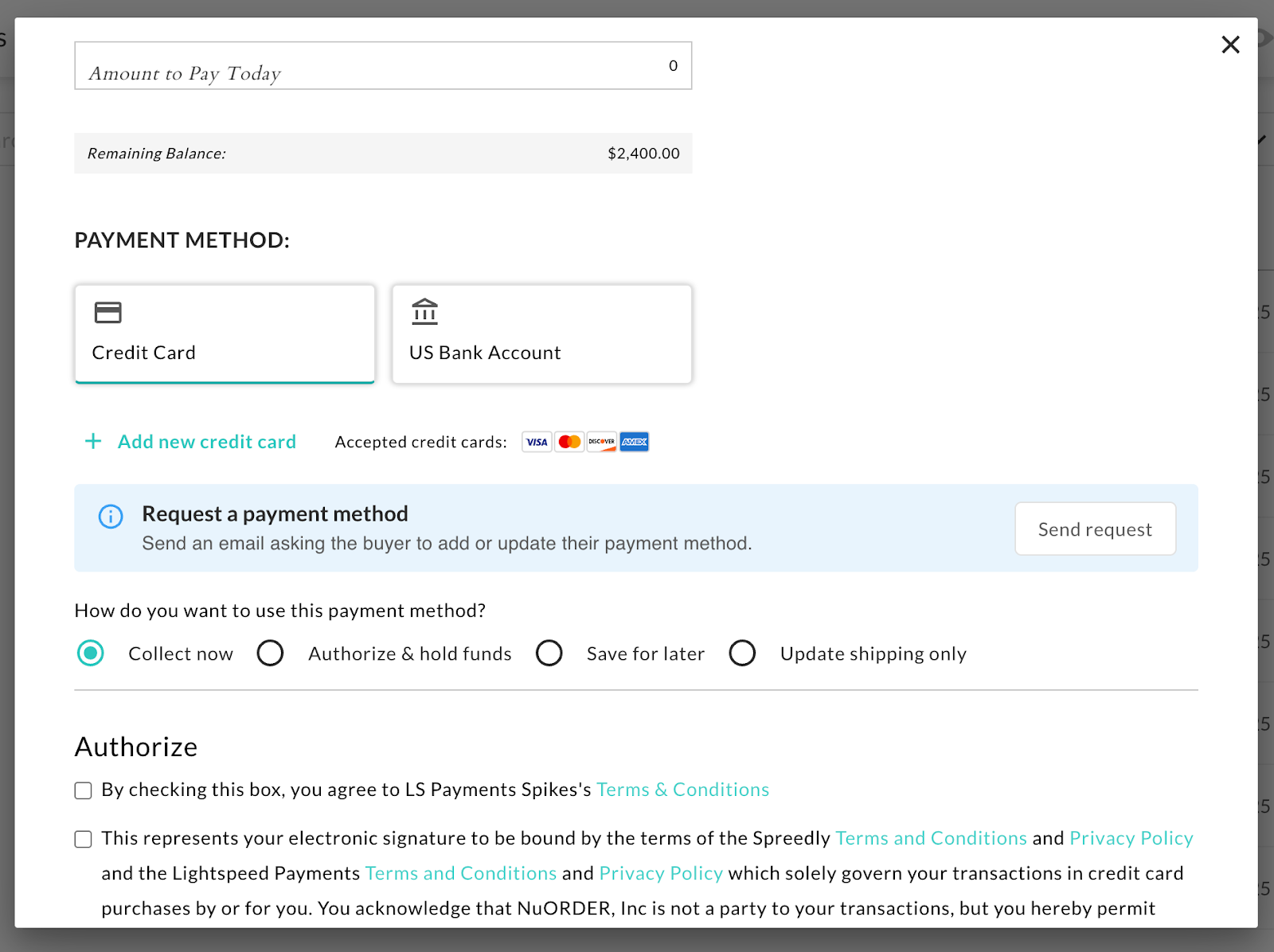The image size is (1274, 952).
Task: Select the Save for later option
Action: click(x=549, y=654)
